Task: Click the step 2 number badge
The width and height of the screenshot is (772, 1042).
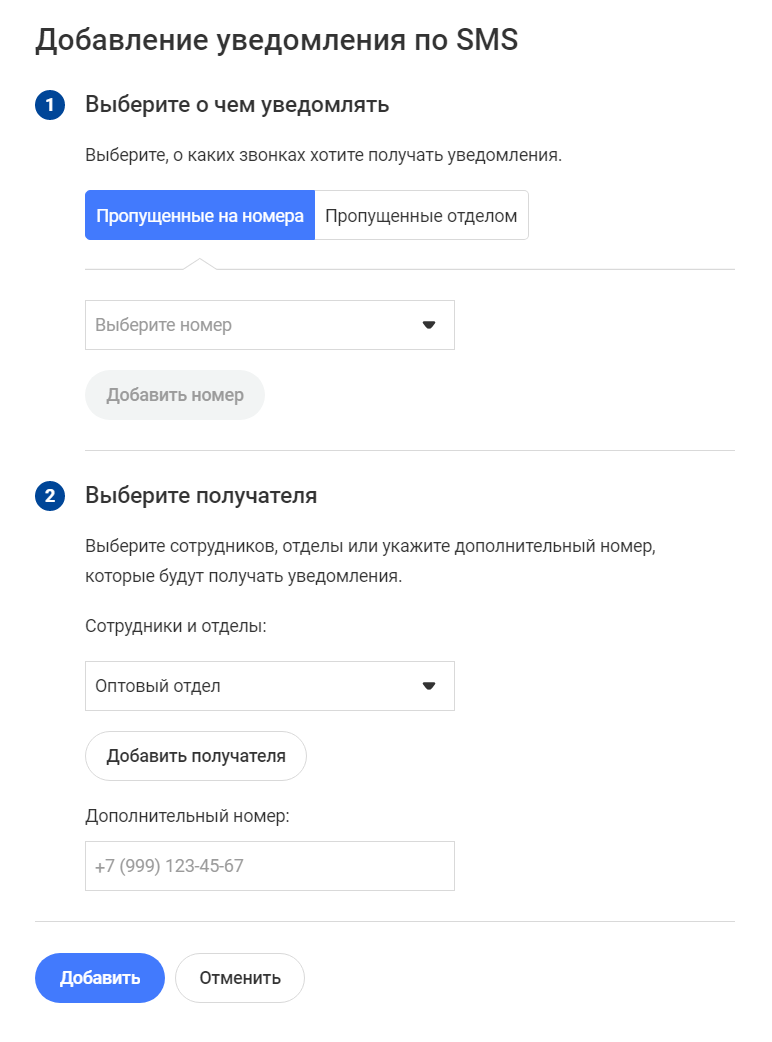Action: pyautogui.click(x=50, y=496)
